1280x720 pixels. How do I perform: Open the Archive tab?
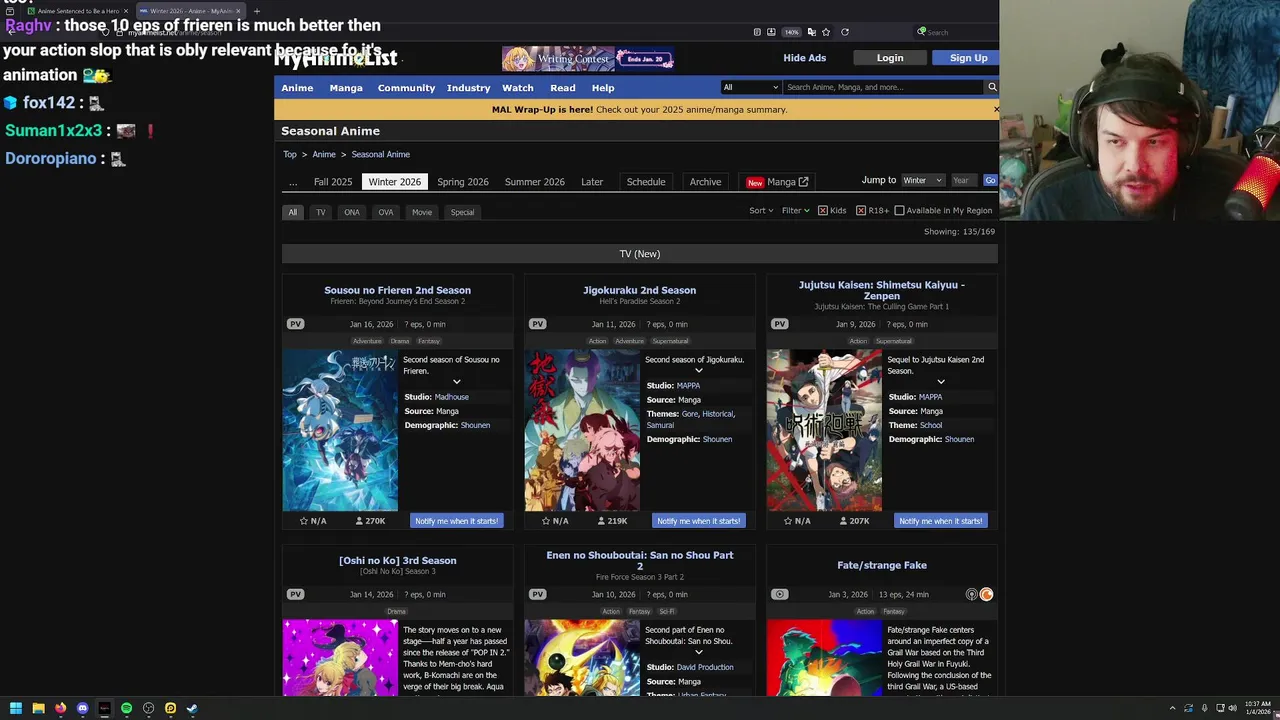(705, 182)
